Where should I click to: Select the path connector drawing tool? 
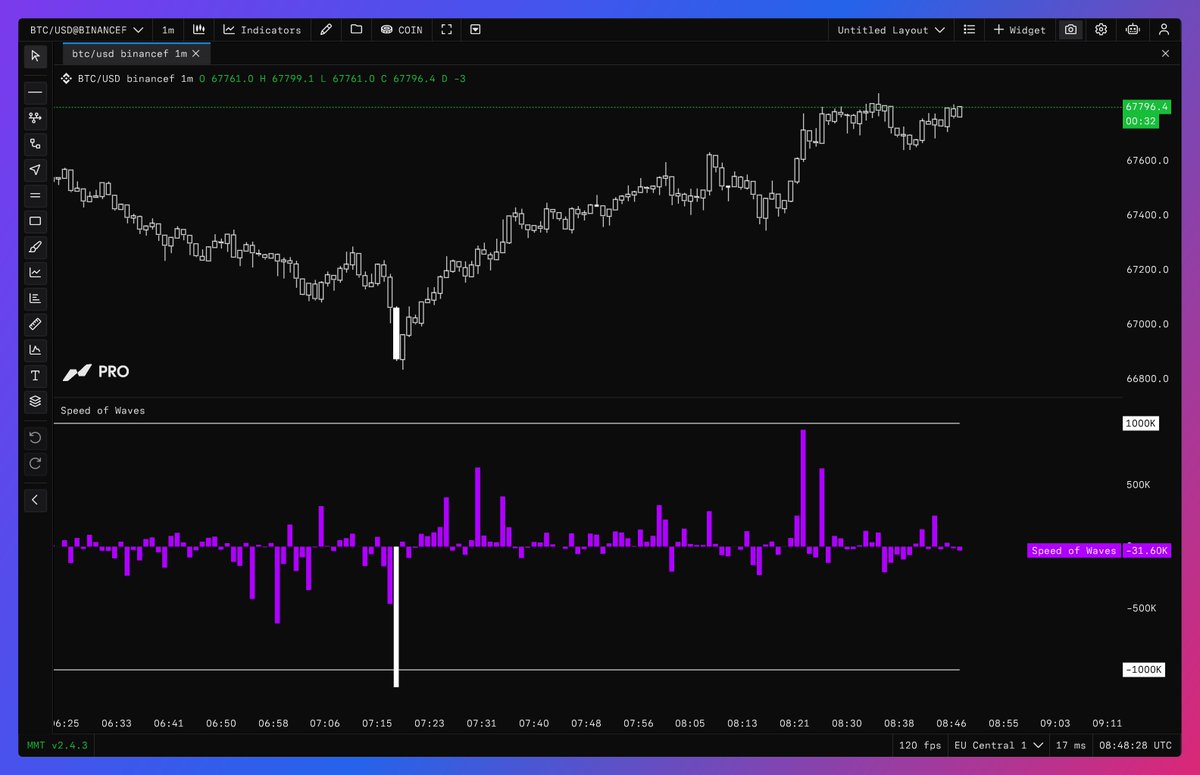click(35, 143)
